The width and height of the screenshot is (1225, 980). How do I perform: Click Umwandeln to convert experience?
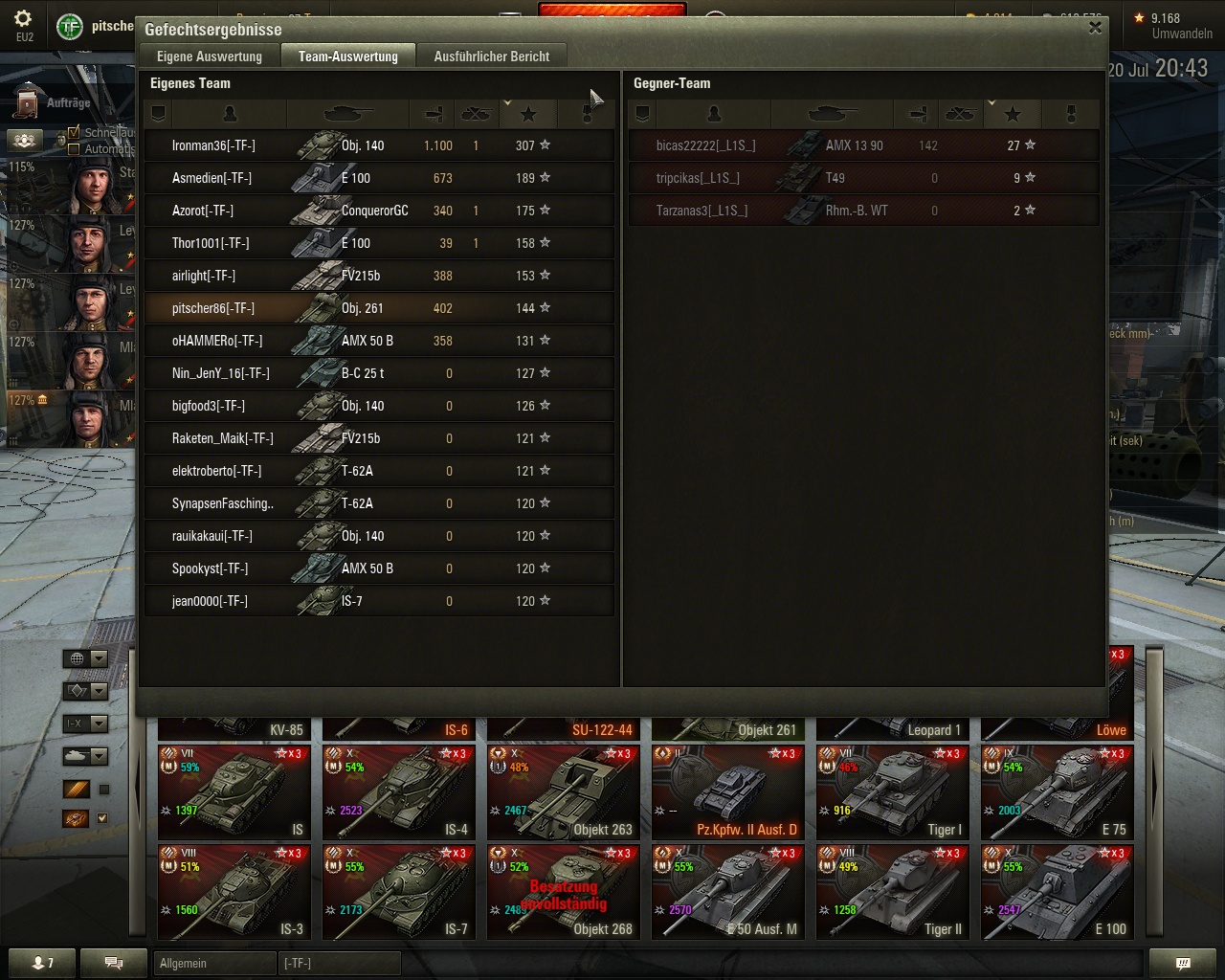(x=1182, y=33)
